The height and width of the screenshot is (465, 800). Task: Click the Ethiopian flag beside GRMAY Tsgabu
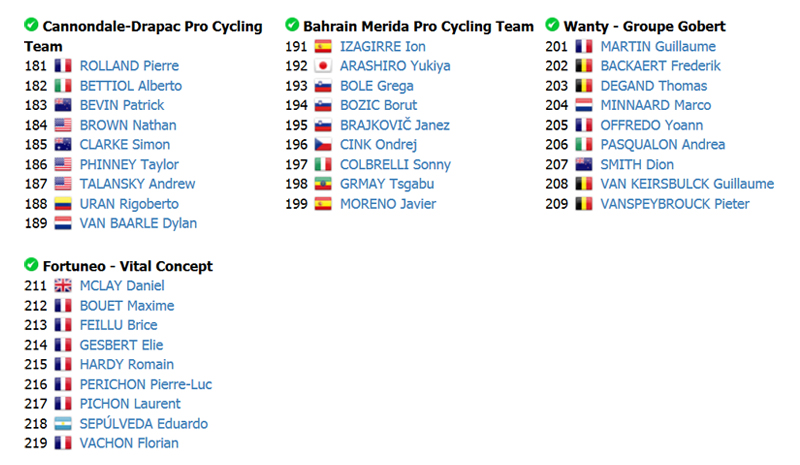(323, 184)
